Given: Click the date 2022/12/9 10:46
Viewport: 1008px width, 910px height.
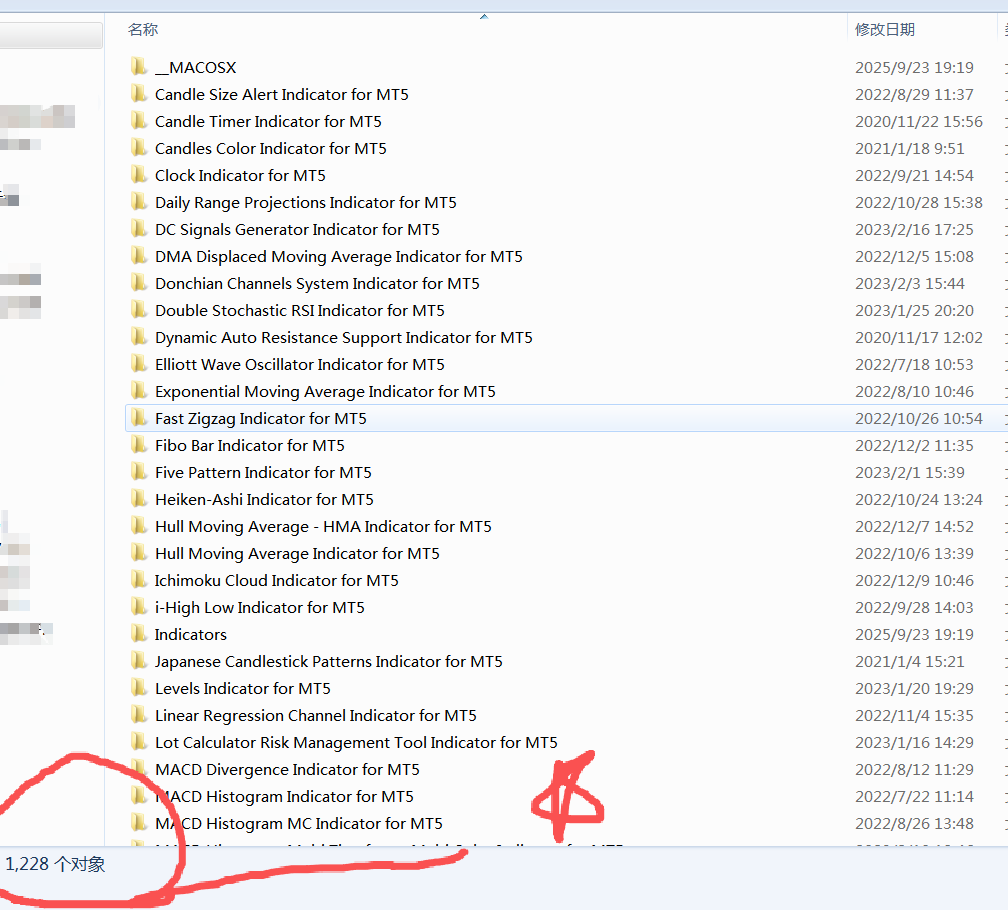Looking at the screenshot, I should click(914, 580).
